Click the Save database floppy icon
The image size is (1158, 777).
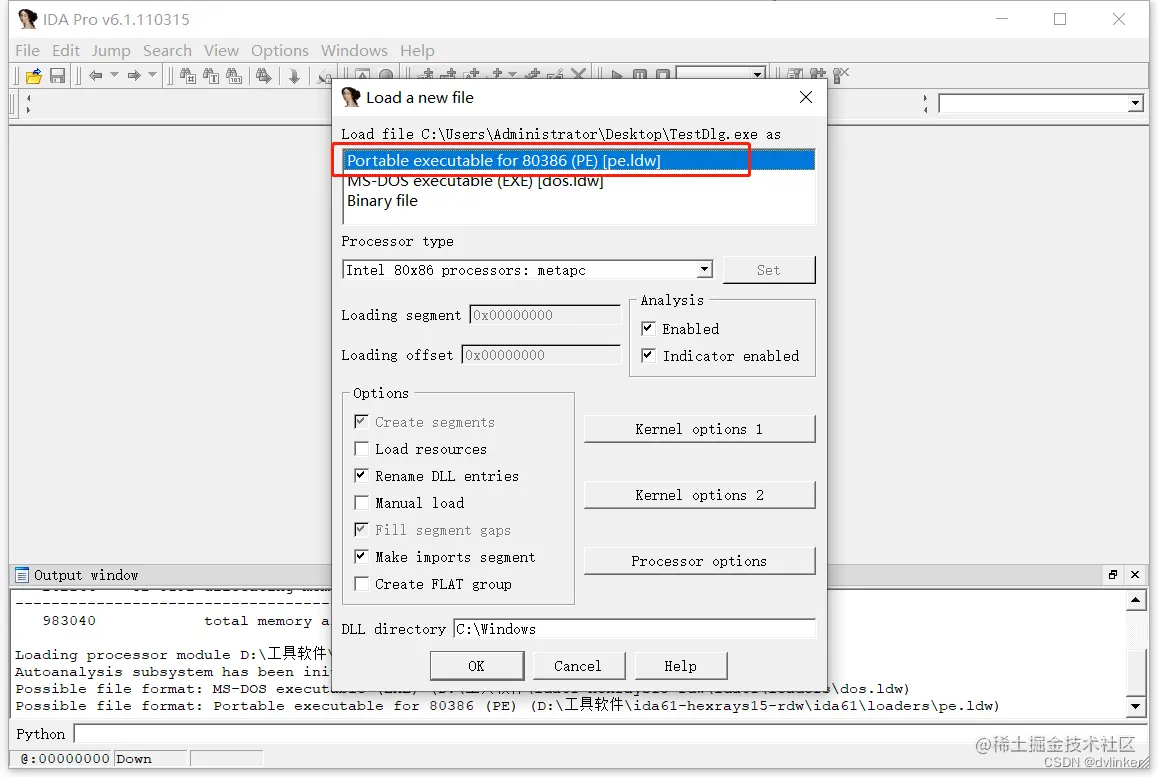[58, 75]
